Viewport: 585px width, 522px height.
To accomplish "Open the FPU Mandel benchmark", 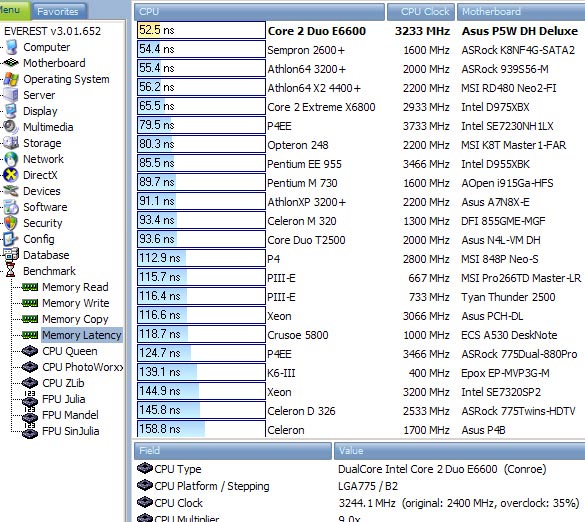I will 71,415.
